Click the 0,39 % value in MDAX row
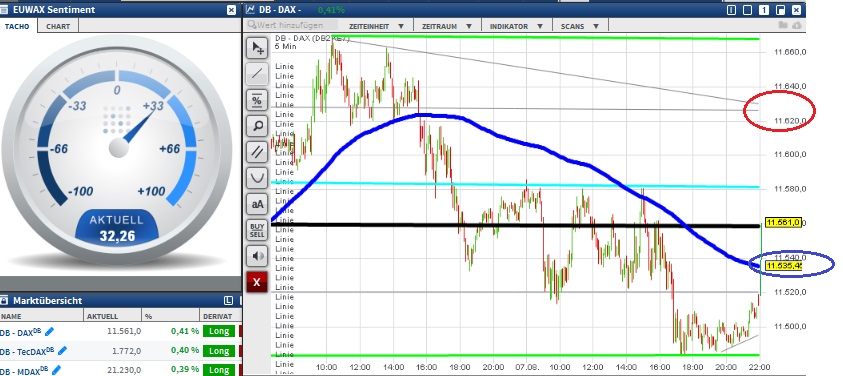The image size is (843, 376). coord(185,370)
